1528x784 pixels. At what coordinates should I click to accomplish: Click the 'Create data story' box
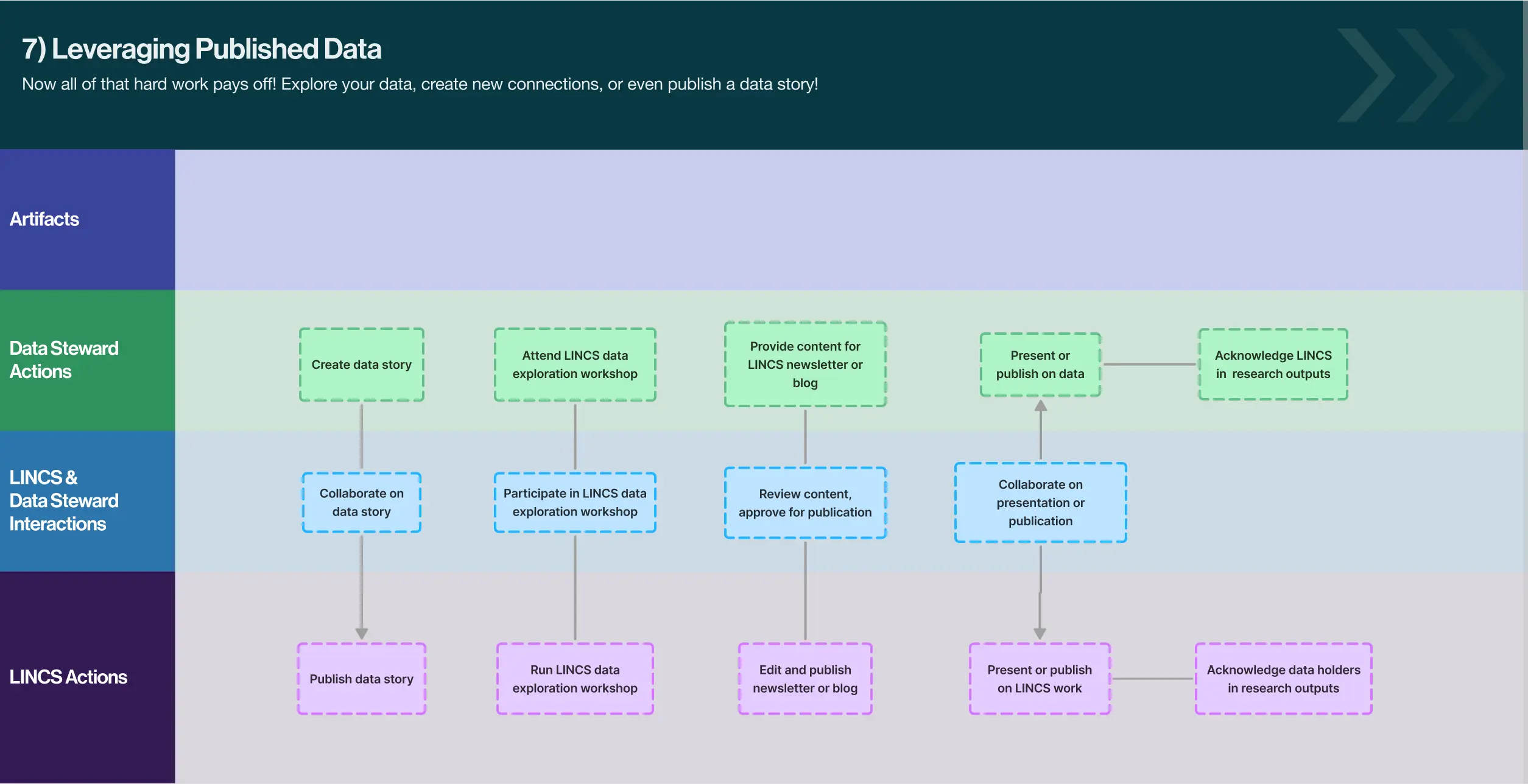(361, 365)
